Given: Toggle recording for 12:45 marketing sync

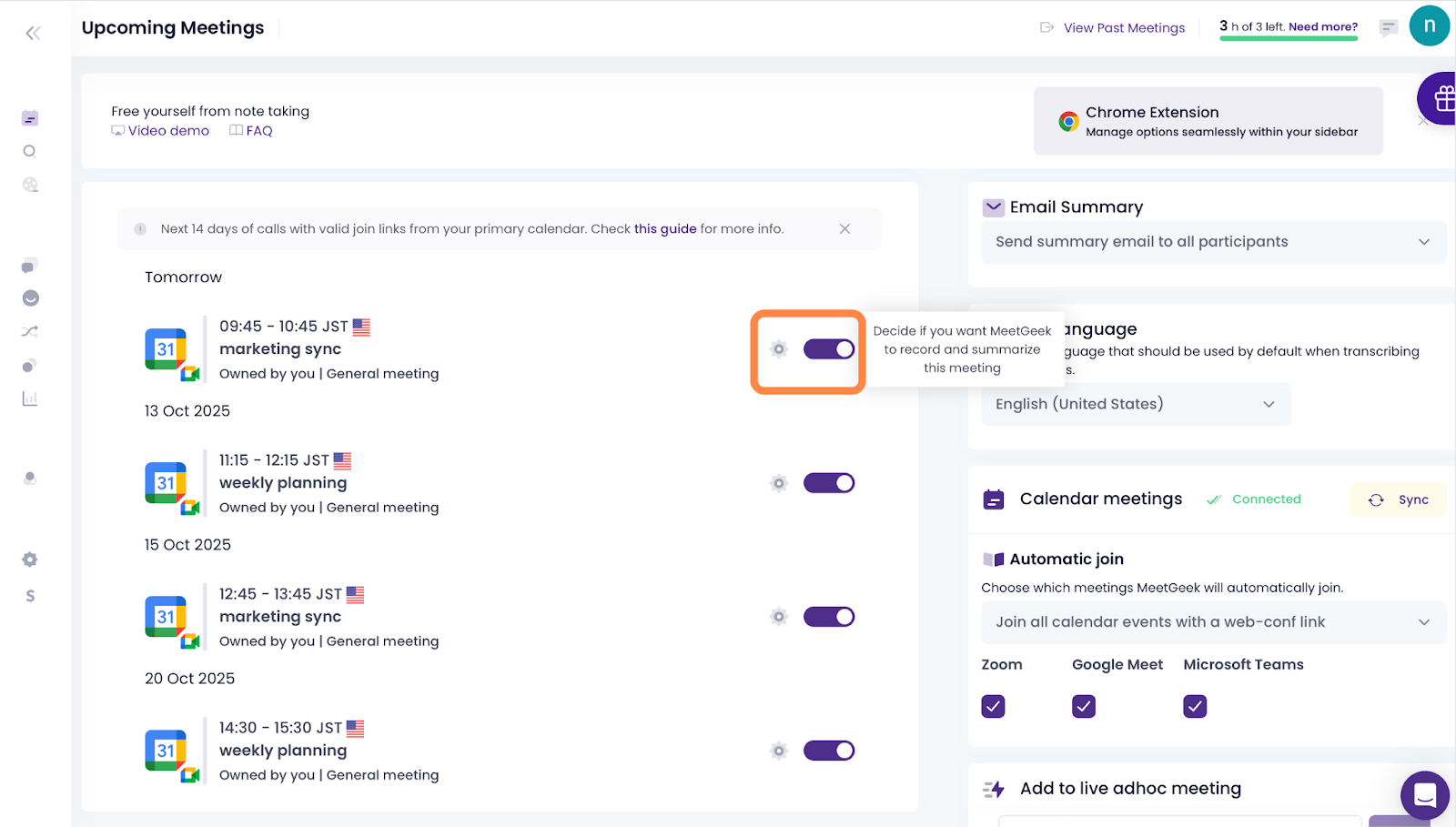Looking at the screenshot, I should (x=828, y=617).
